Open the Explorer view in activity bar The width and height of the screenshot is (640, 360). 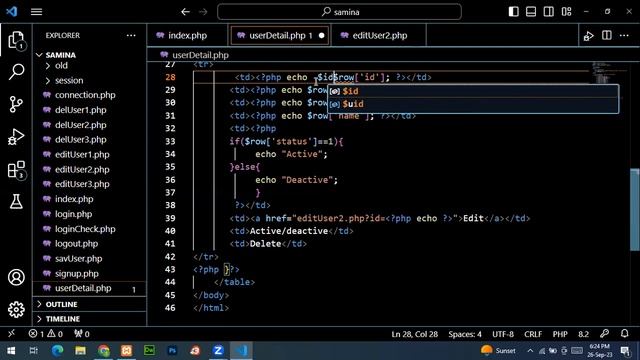pyautogui.click(x=16, y=40)
